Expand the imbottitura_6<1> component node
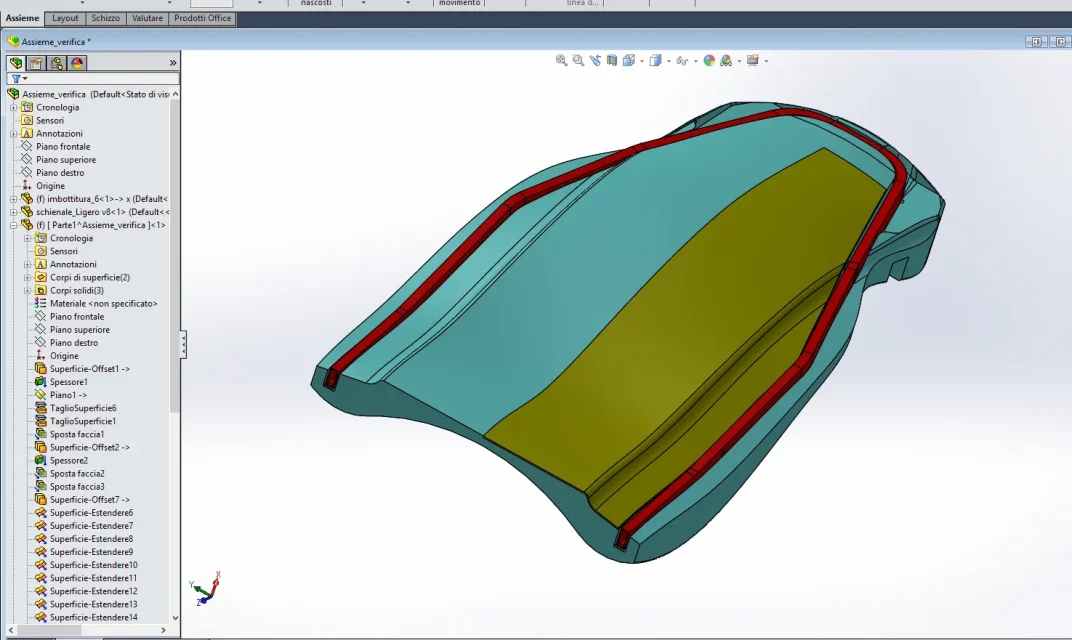1072x640 pixels. tap(13, 199)
